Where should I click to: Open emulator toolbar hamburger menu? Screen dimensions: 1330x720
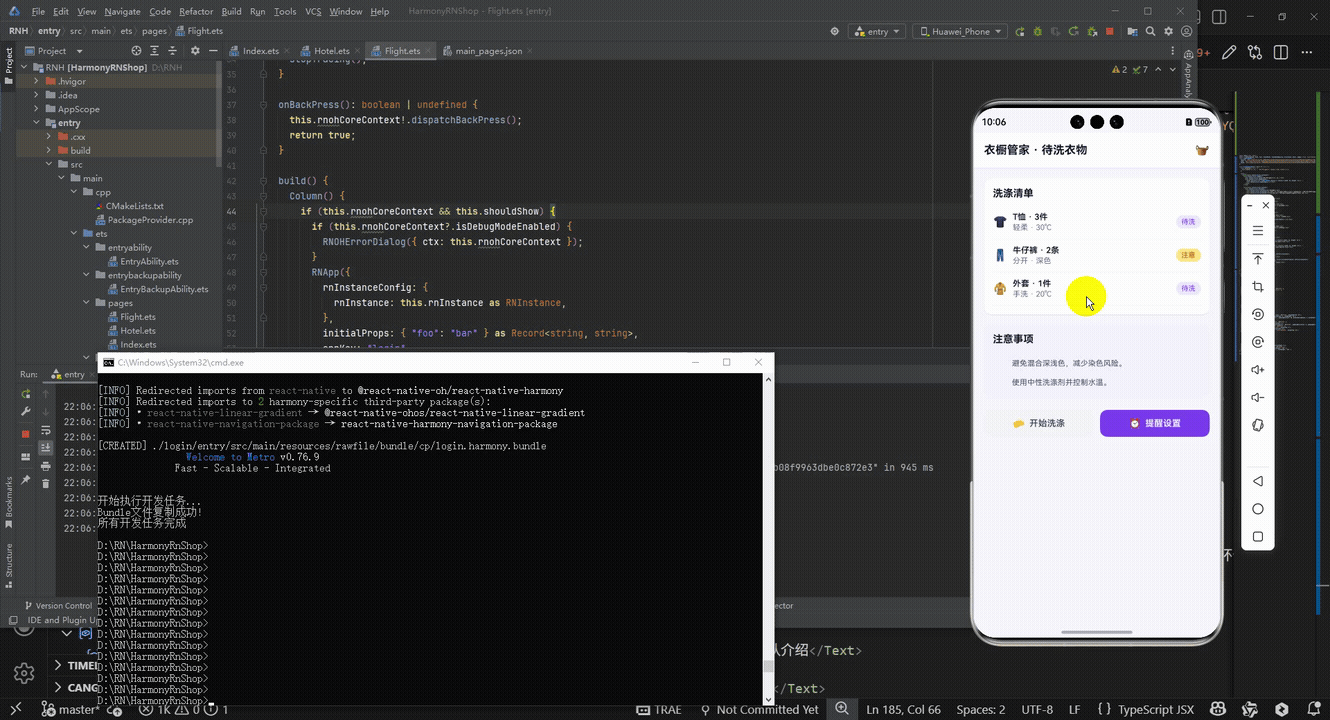click(1258, 231)
